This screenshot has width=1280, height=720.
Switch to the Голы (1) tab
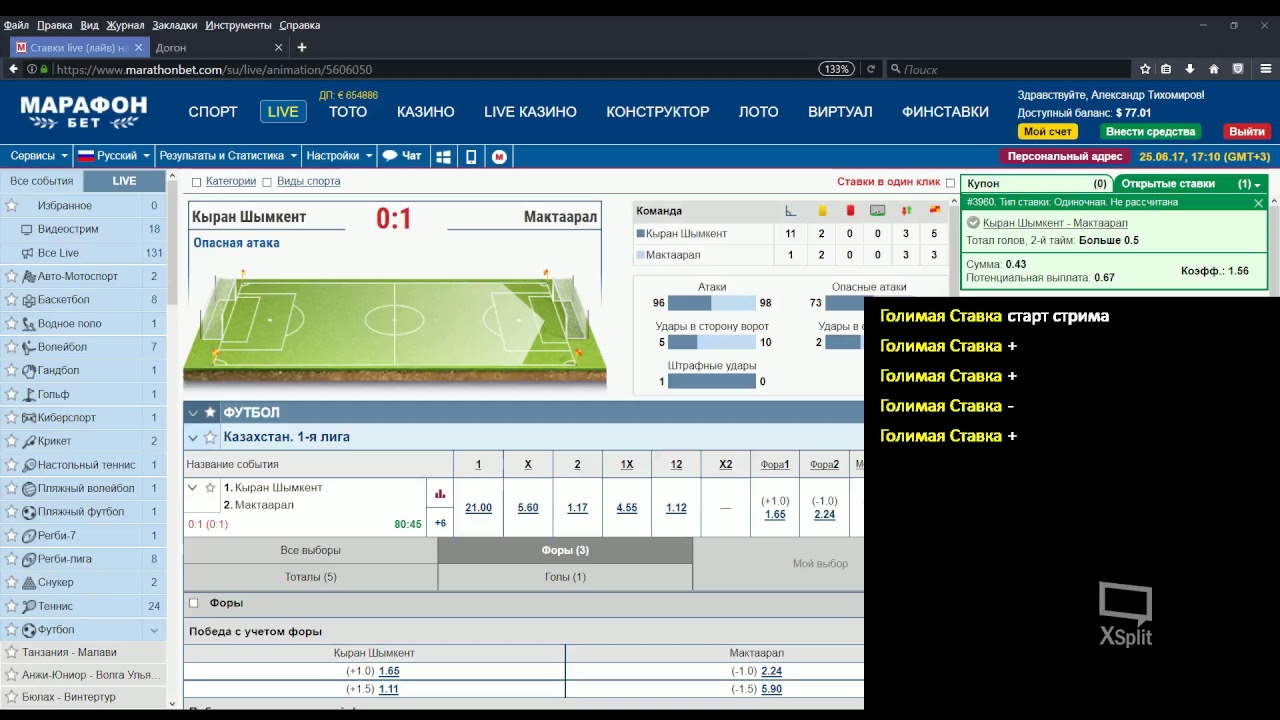(565, 577)
